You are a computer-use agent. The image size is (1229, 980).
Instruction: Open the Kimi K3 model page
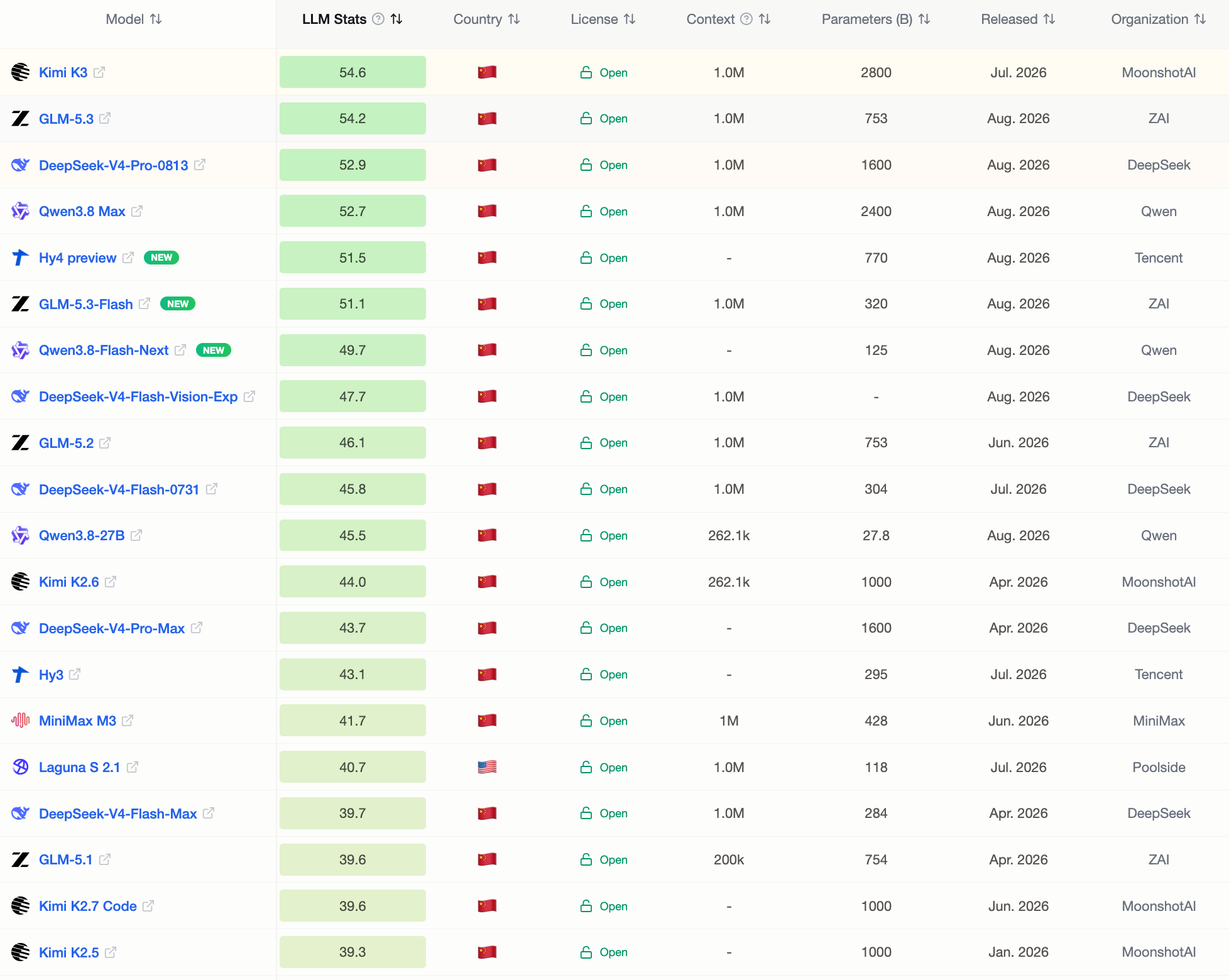(x=63, y=72)
